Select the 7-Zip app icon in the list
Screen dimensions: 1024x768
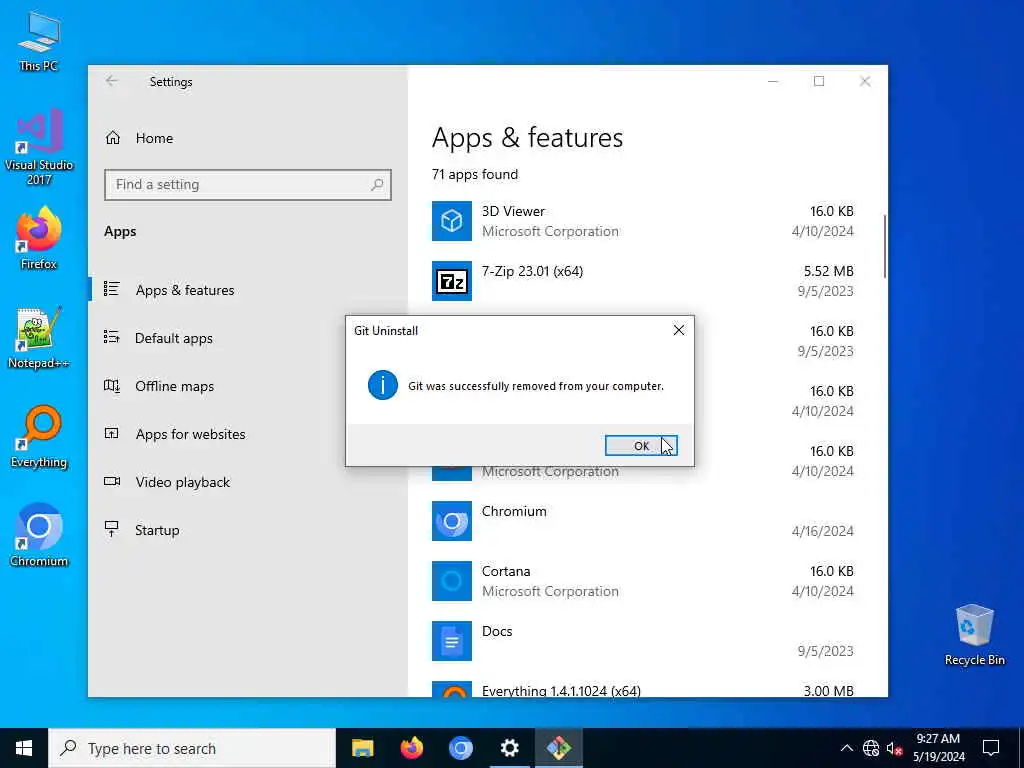click(452, 281)
